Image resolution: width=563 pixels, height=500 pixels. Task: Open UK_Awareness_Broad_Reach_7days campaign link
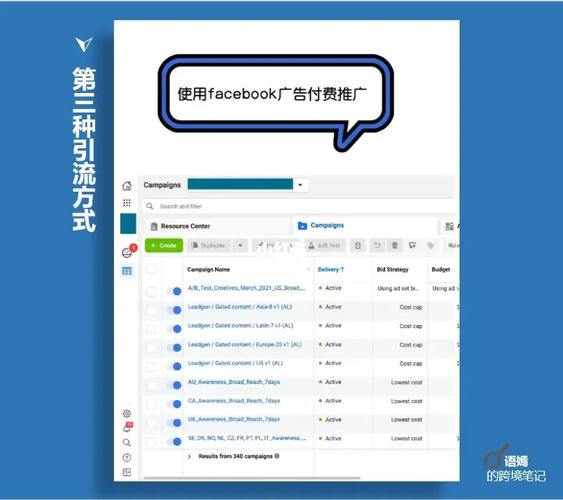pos(234,419)
